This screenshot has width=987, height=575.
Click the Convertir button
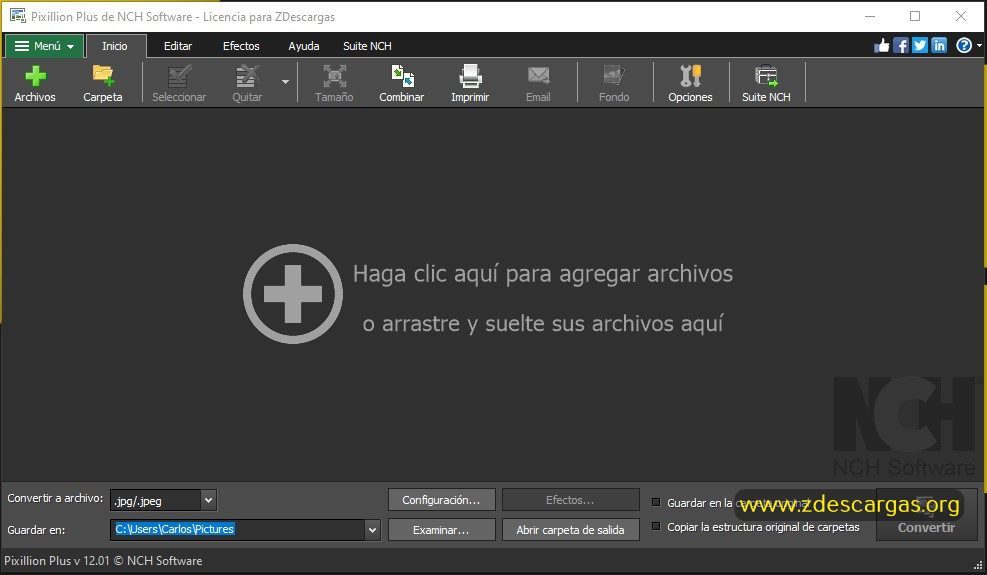(926, 515)
